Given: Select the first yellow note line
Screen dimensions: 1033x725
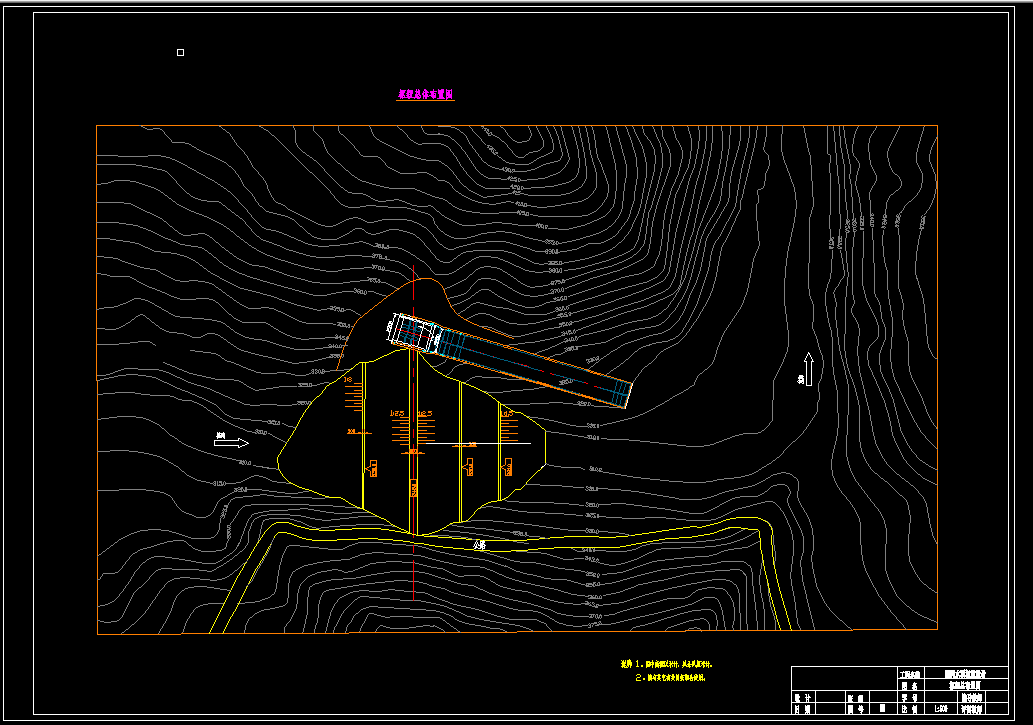Looking at the screenshot, I should coord(666,664).
